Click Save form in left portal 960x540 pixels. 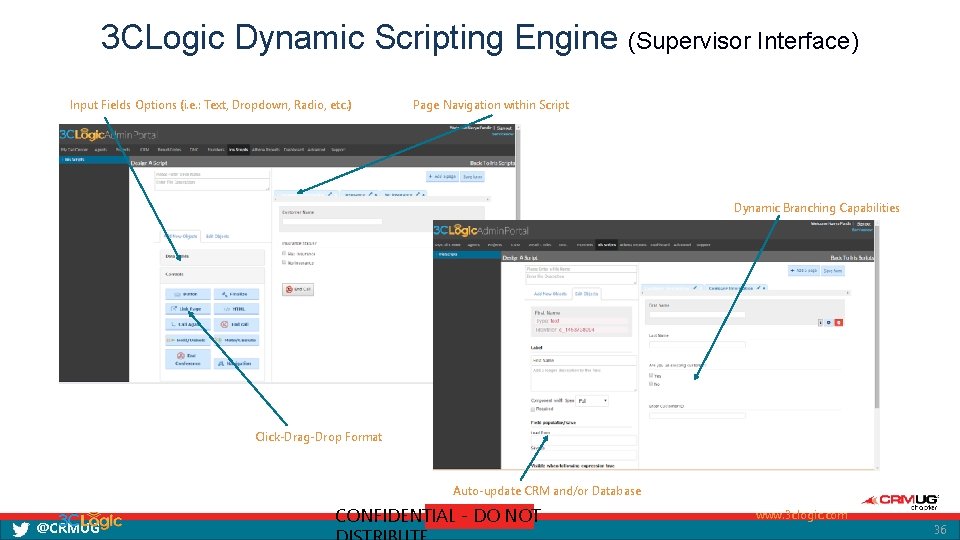473,176
